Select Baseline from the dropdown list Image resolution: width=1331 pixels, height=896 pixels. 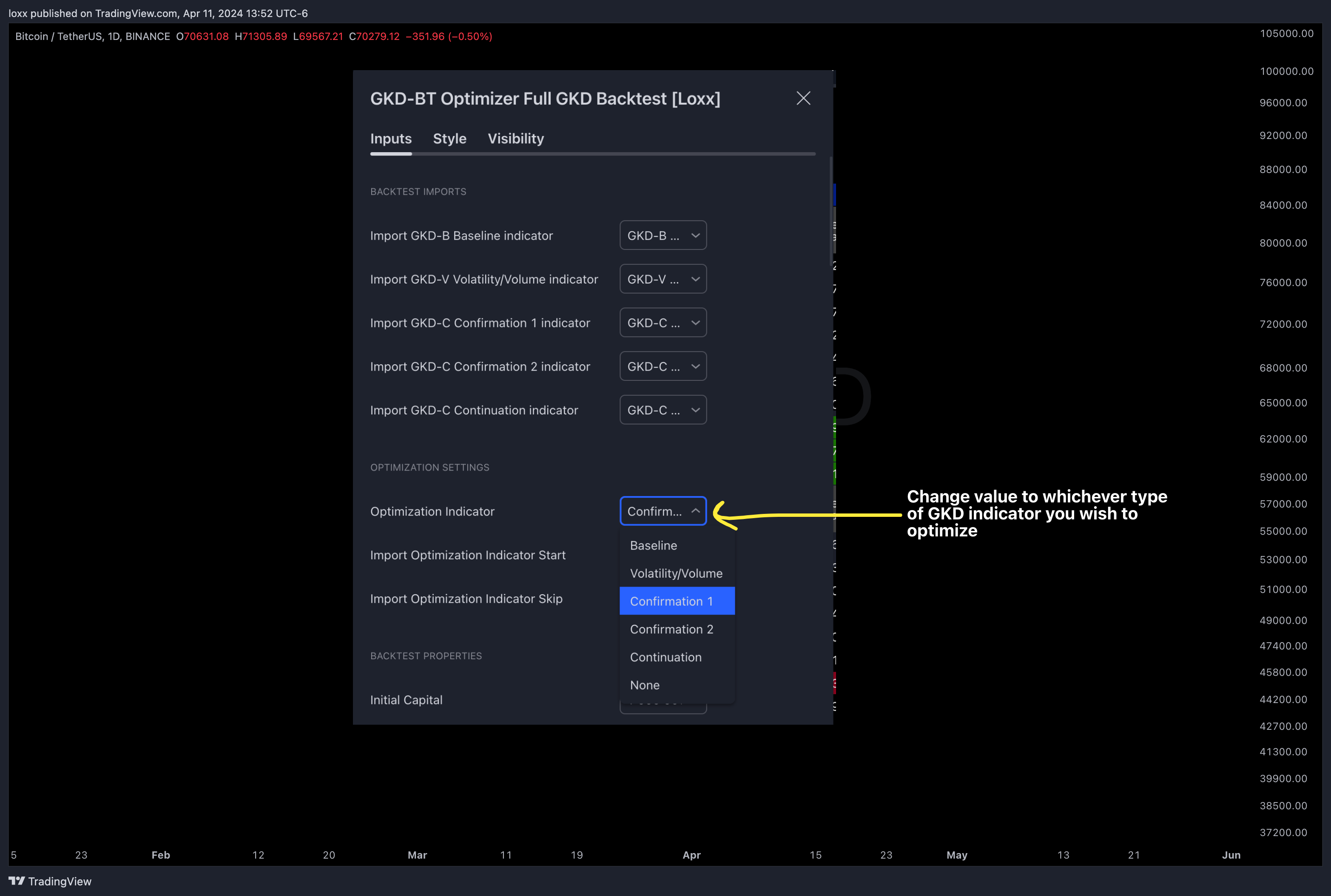click(677, 545)
